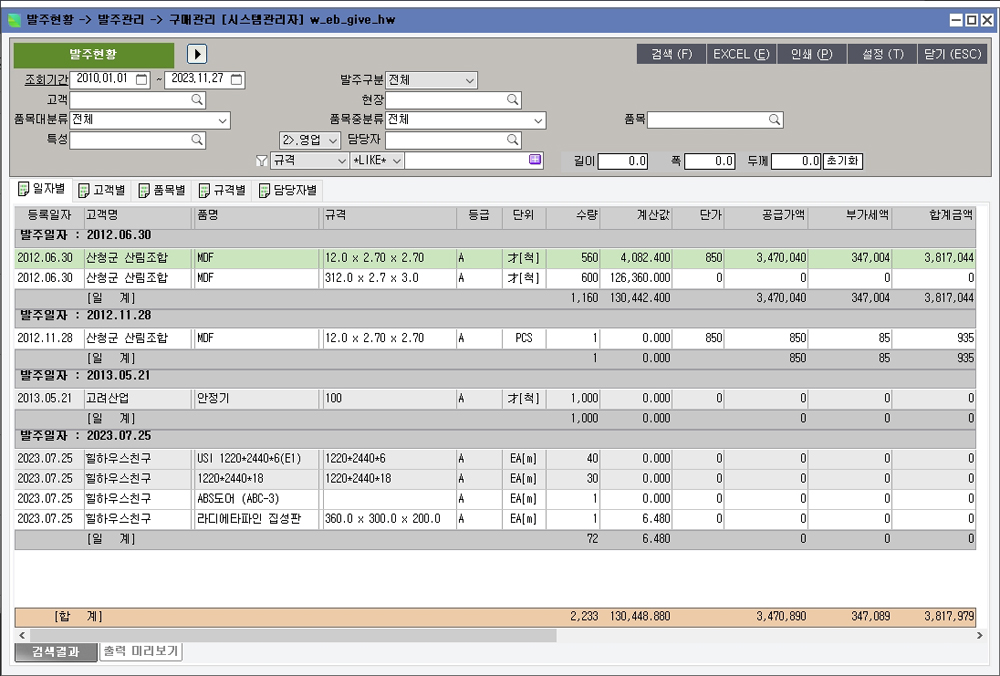Image resolution: width=1000 pixels, height=676 pixels.
Task: Click the 3,817,979 grand total value
Action: click(x=949, y=617)
